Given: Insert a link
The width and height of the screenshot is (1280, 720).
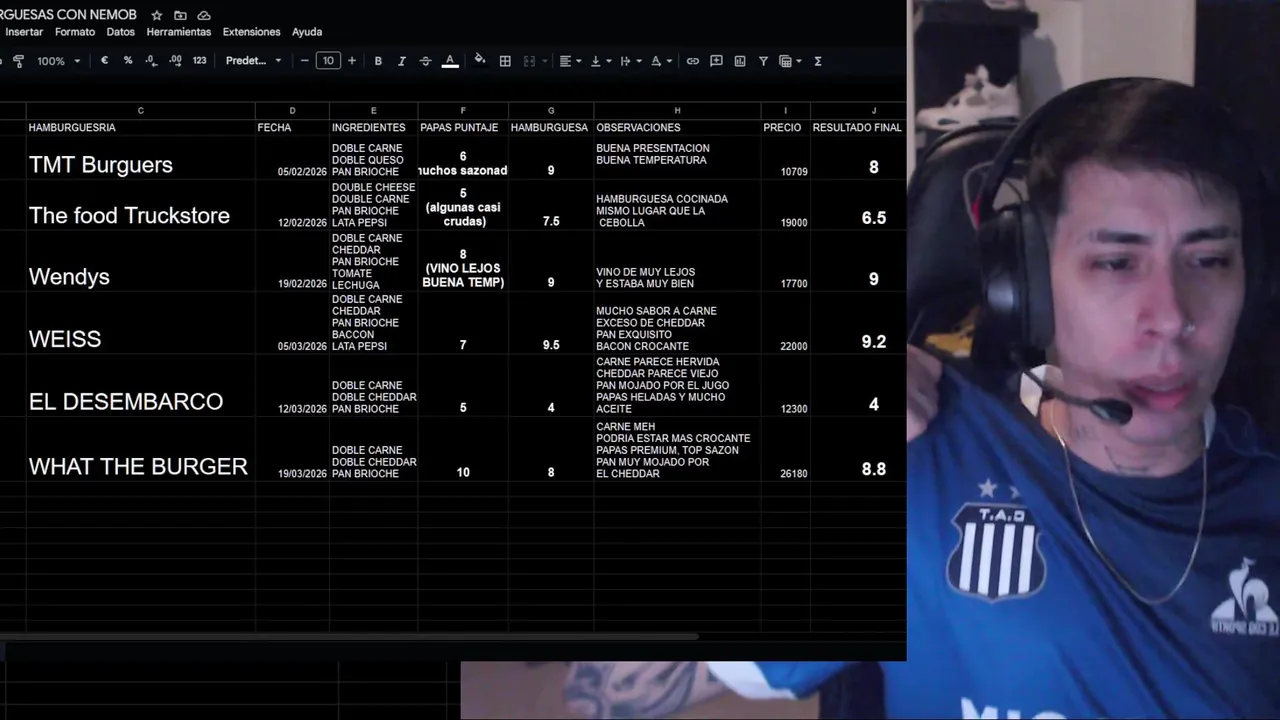Looking at the screenshot, I should point(692,61).
